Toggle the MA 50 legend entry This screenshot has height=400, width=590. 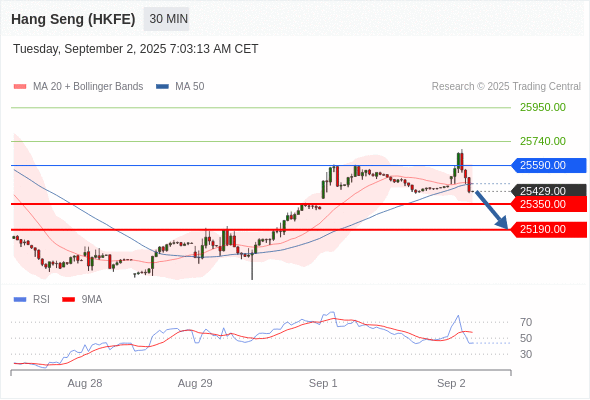(180, 87)
